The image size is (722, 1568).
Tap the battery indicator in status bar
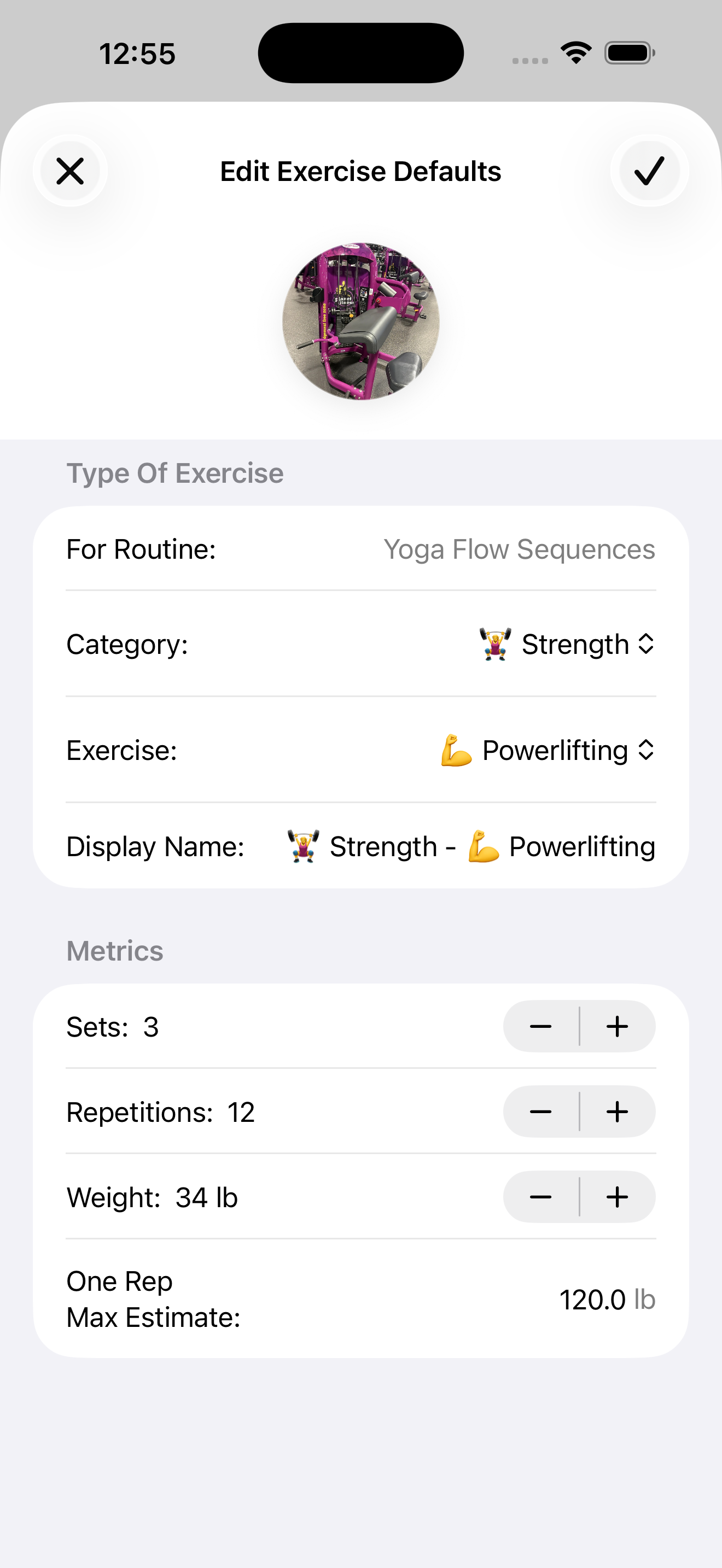point(630,53)
